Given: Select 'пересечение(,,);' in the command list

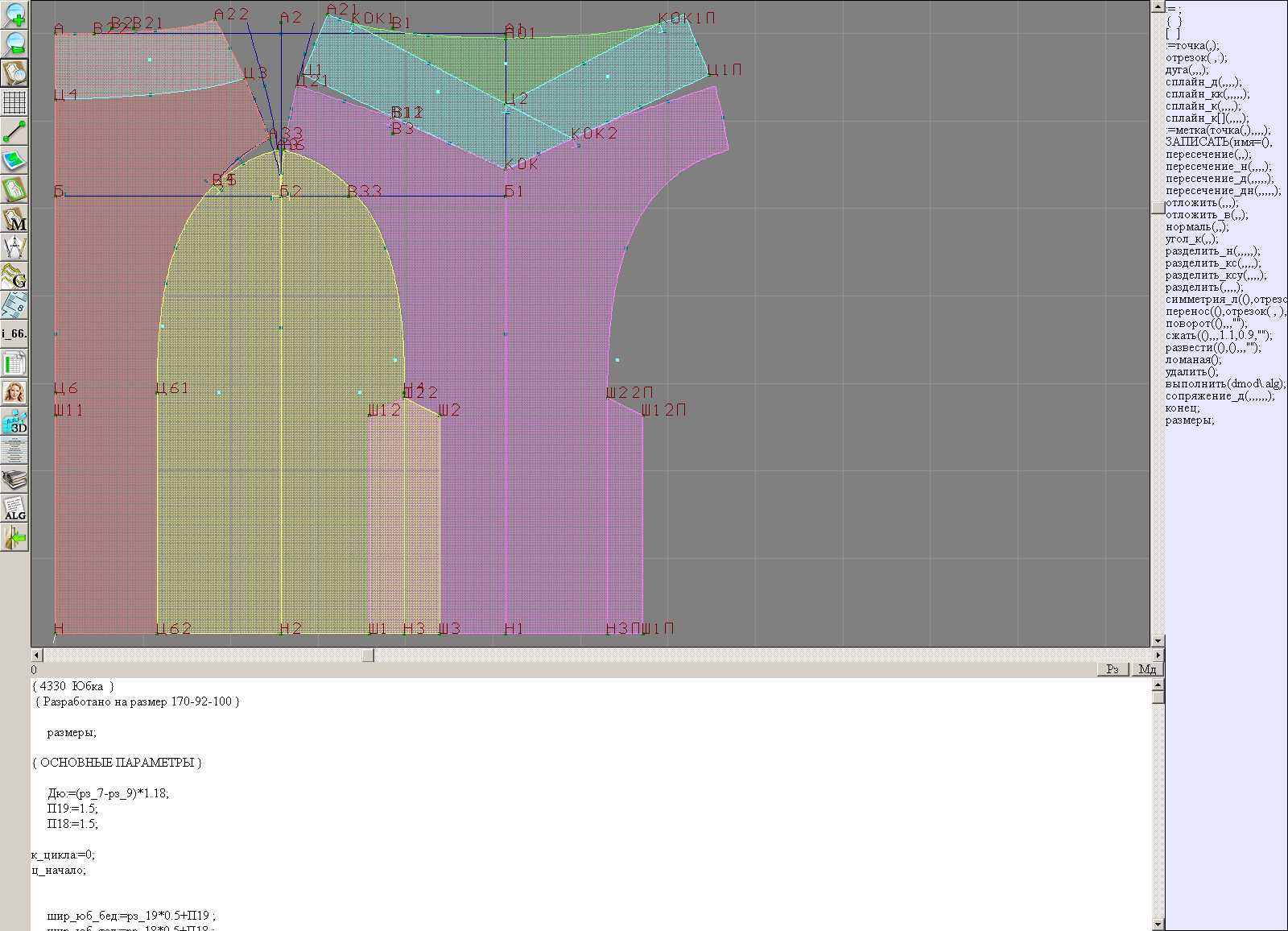Looking at the screenshot, I should pyautogui.click(x=1208, y=155).
